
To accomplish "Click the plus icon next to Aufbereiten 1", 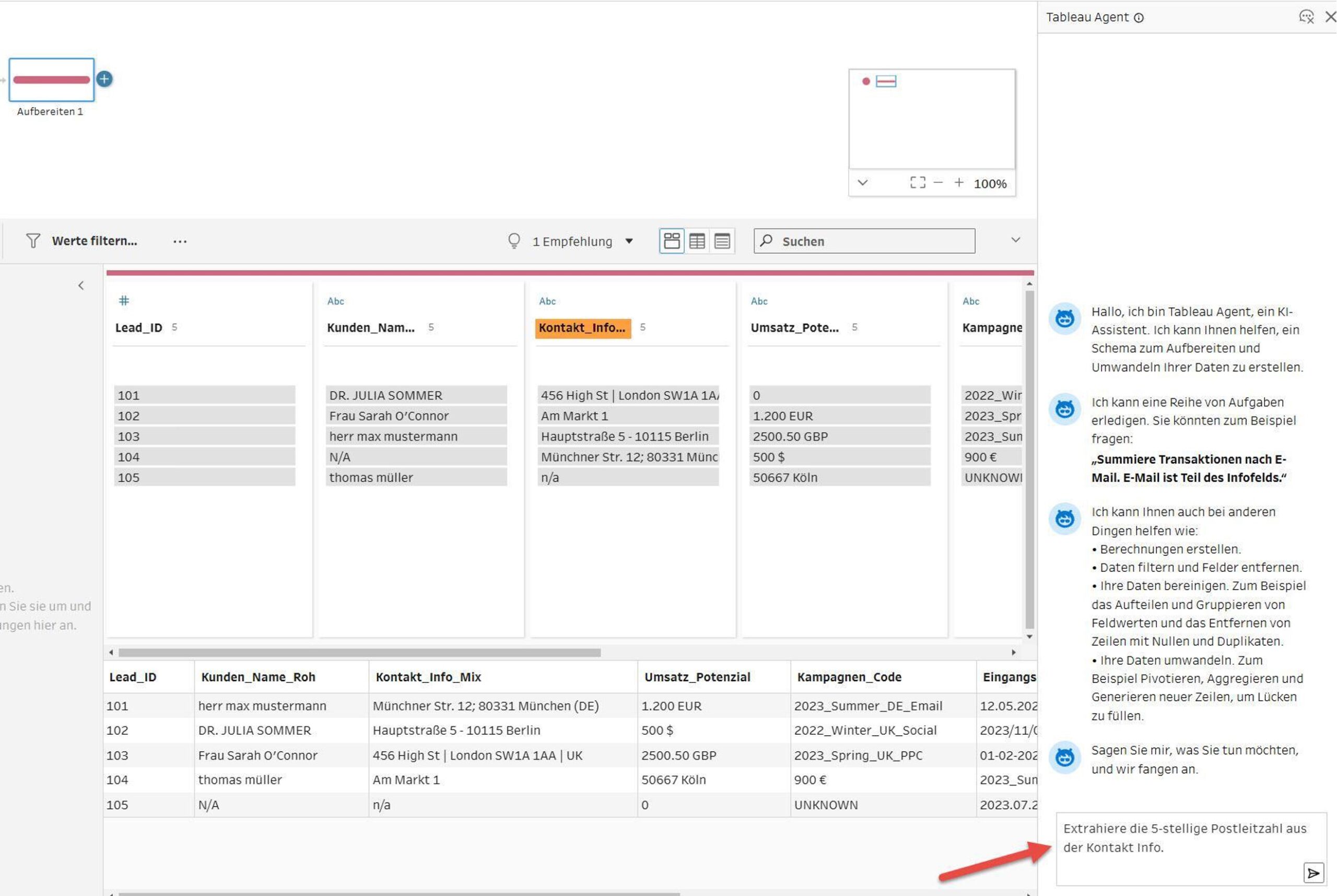I will [x=104, y=79].
